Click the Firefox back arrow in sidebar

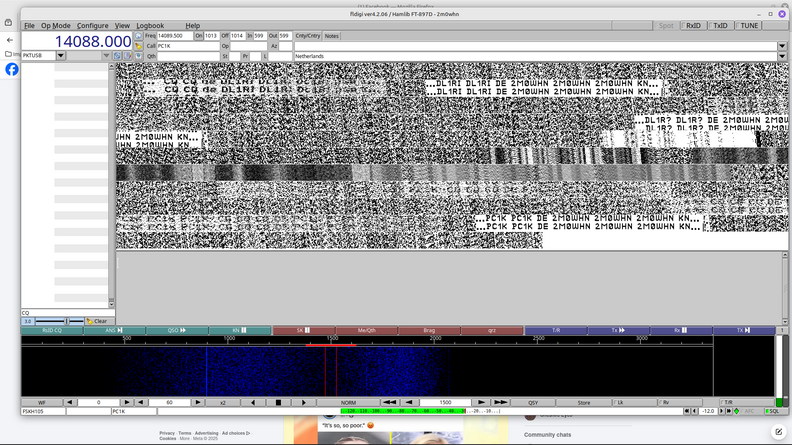pyautogui.click(x=10, y=40)
